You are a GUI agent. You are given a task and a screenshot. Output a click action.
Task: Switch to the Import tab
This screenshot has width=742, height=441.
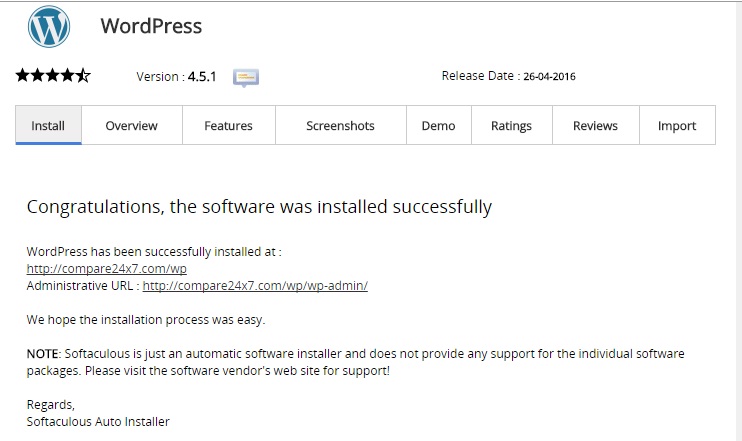(x=677, y=126)
